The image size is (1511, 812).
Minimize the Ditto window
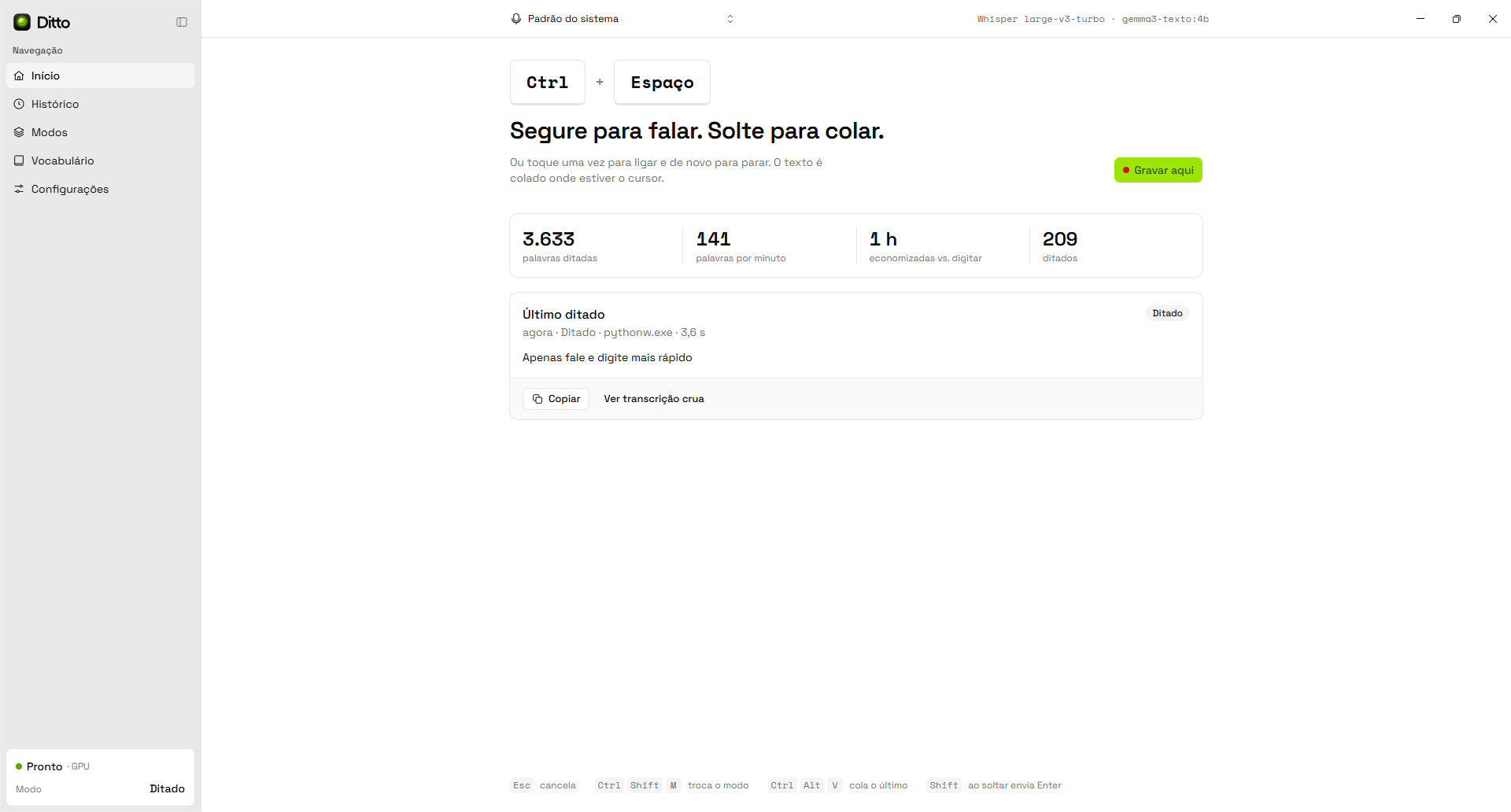point(1420,19)
